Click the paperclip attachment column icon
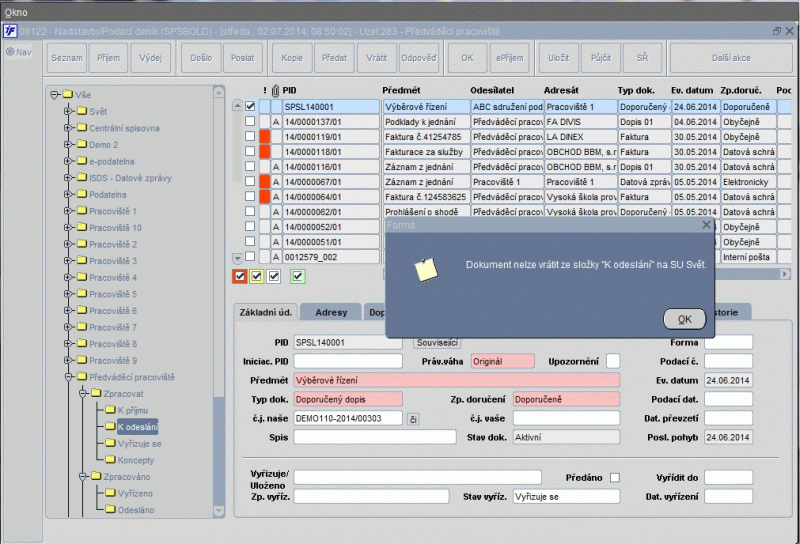The height and width of the screenshot is (544, 800). tap(276, 91)
